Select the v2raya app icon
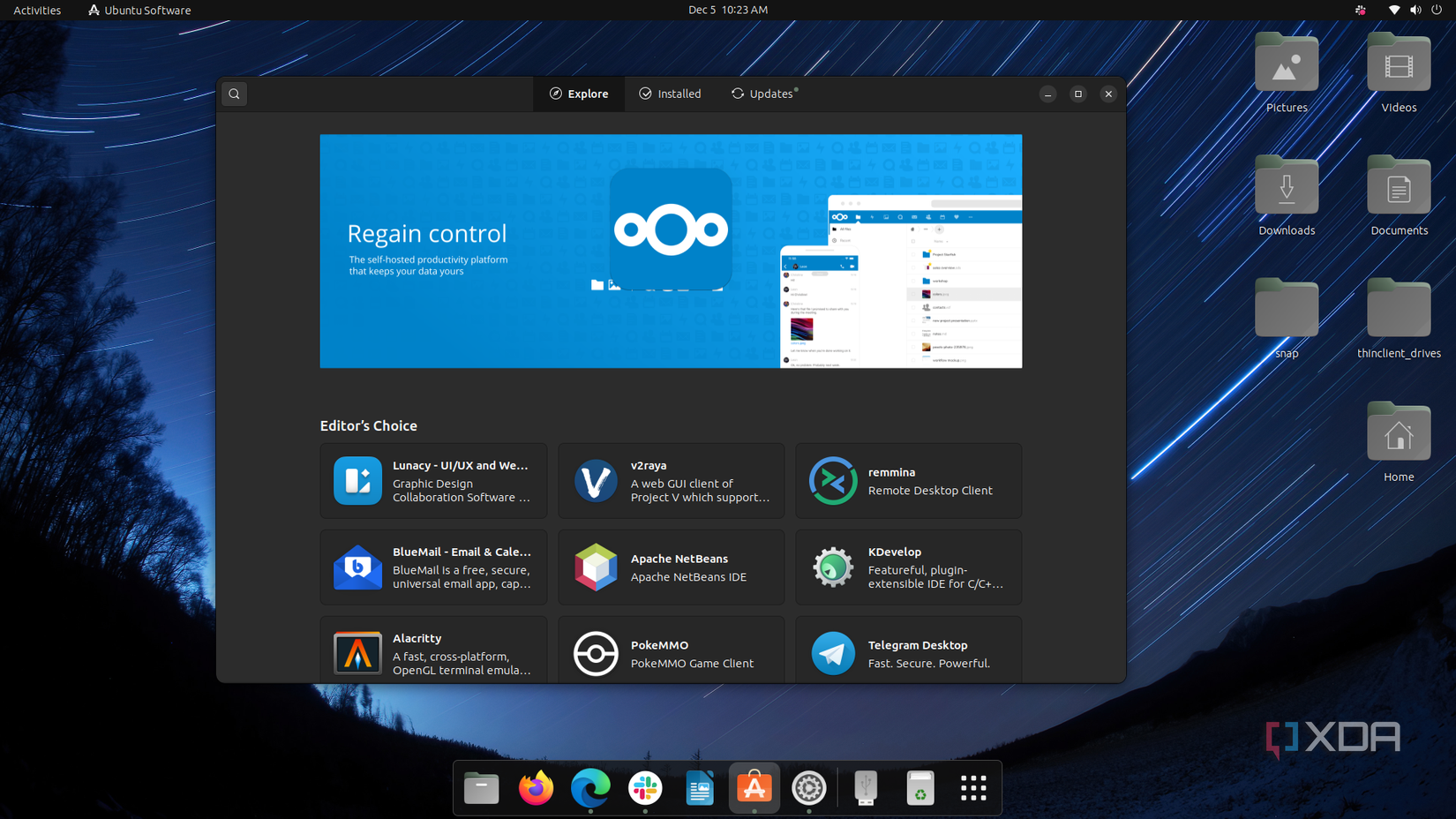The height and width of the screenshot is (819, 1456). click(596, 481)
